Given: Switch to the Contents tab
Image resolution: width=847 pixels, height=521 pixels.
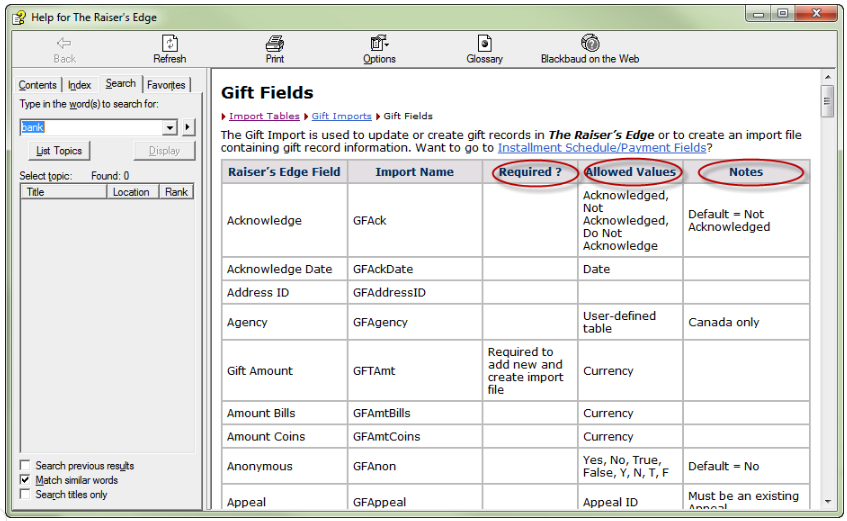Looking at the screenshot, I should tap(37, 85).
